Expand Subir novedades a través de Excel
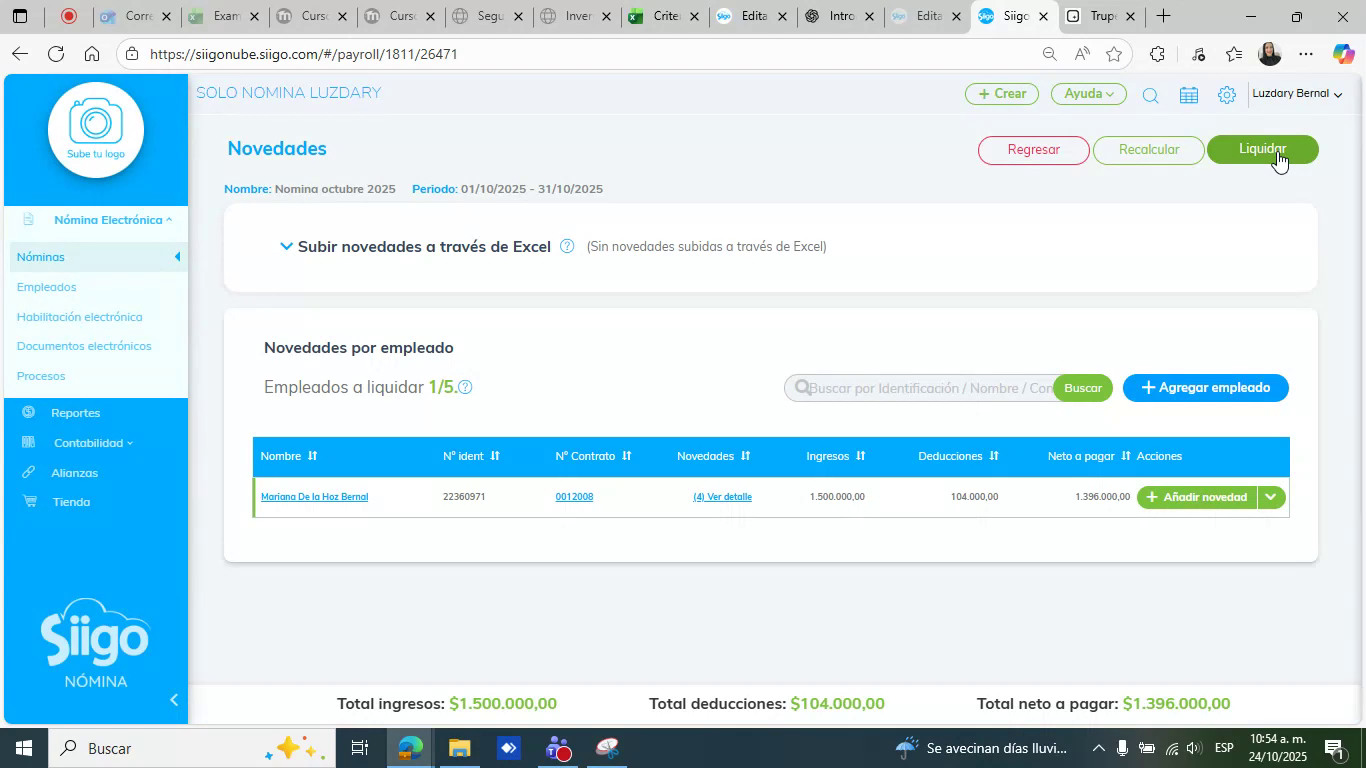The width and height of the screenshot is (1366, 768). click(287, 246)
